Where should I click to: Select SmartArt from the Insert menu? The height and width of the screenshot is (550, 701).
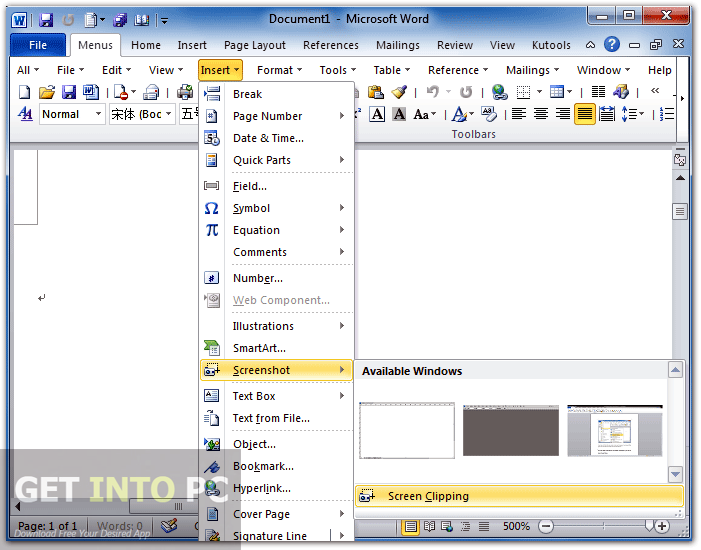coord(277,348)
